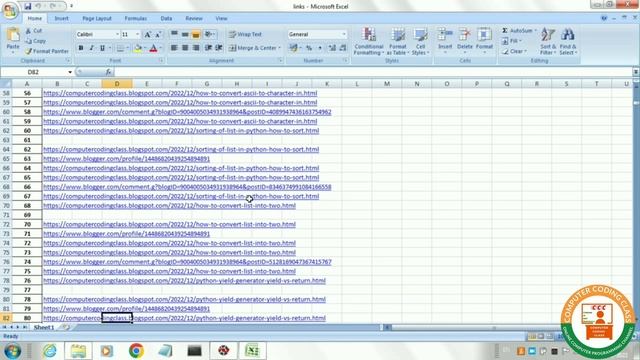Increase decimal places
640x360 pixels.
(332, 48)
